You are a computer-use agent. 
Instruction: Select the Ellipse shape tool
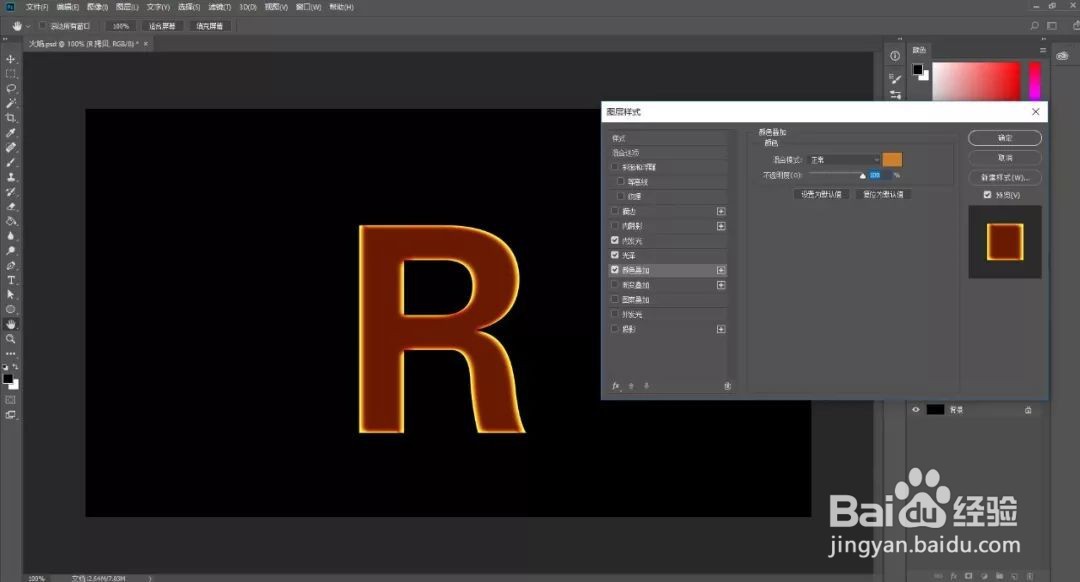tap(10, 309)
